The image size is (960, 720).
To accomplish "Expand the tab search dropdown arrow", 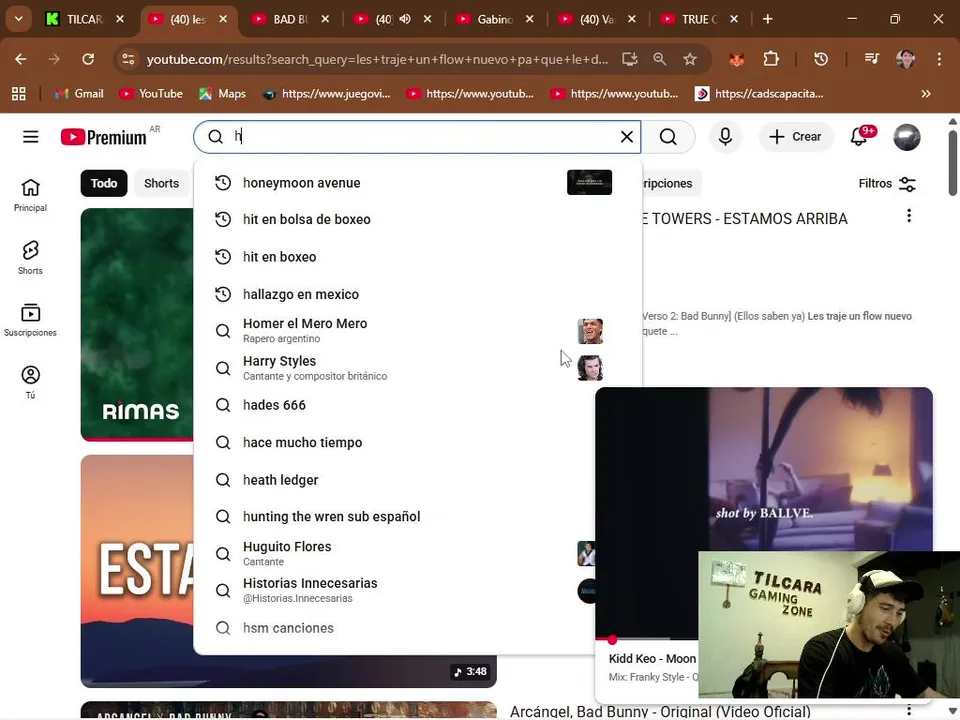I will coord(18,19).
